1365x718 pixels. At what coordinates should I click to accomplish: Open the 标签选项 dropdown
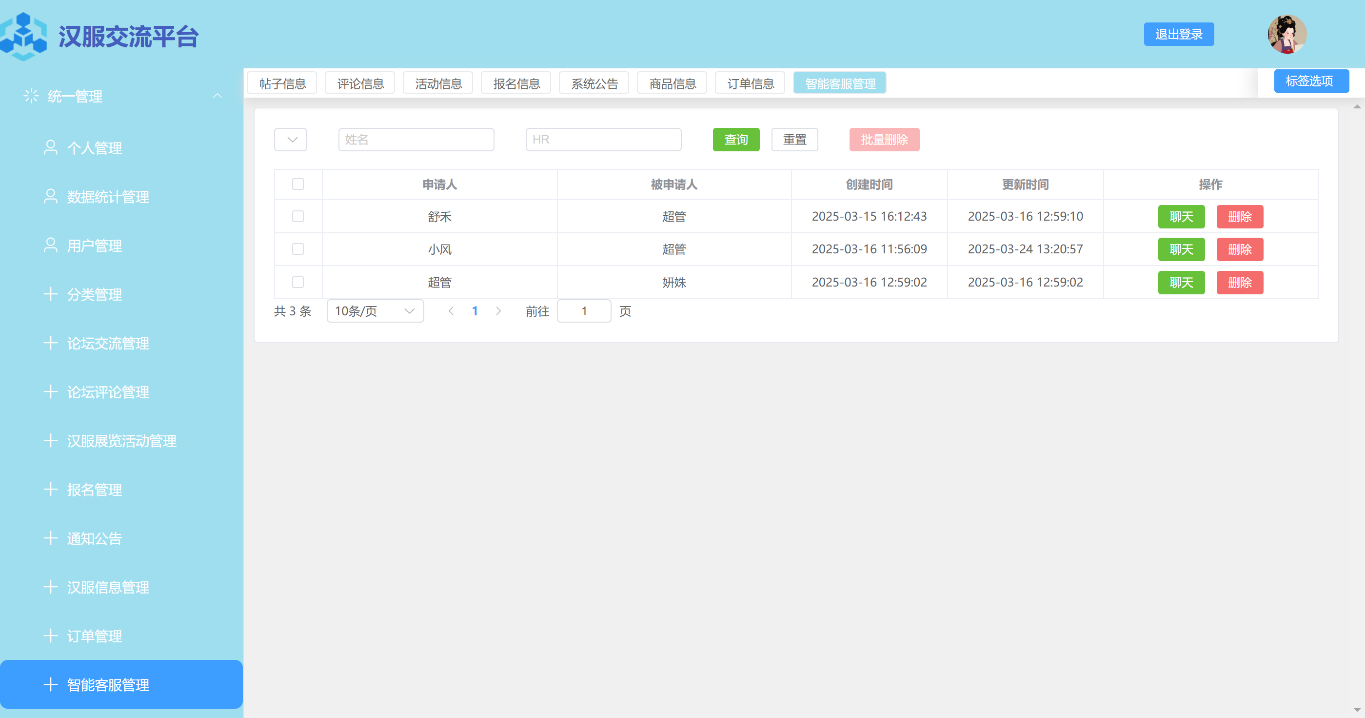pos(1311,81)
